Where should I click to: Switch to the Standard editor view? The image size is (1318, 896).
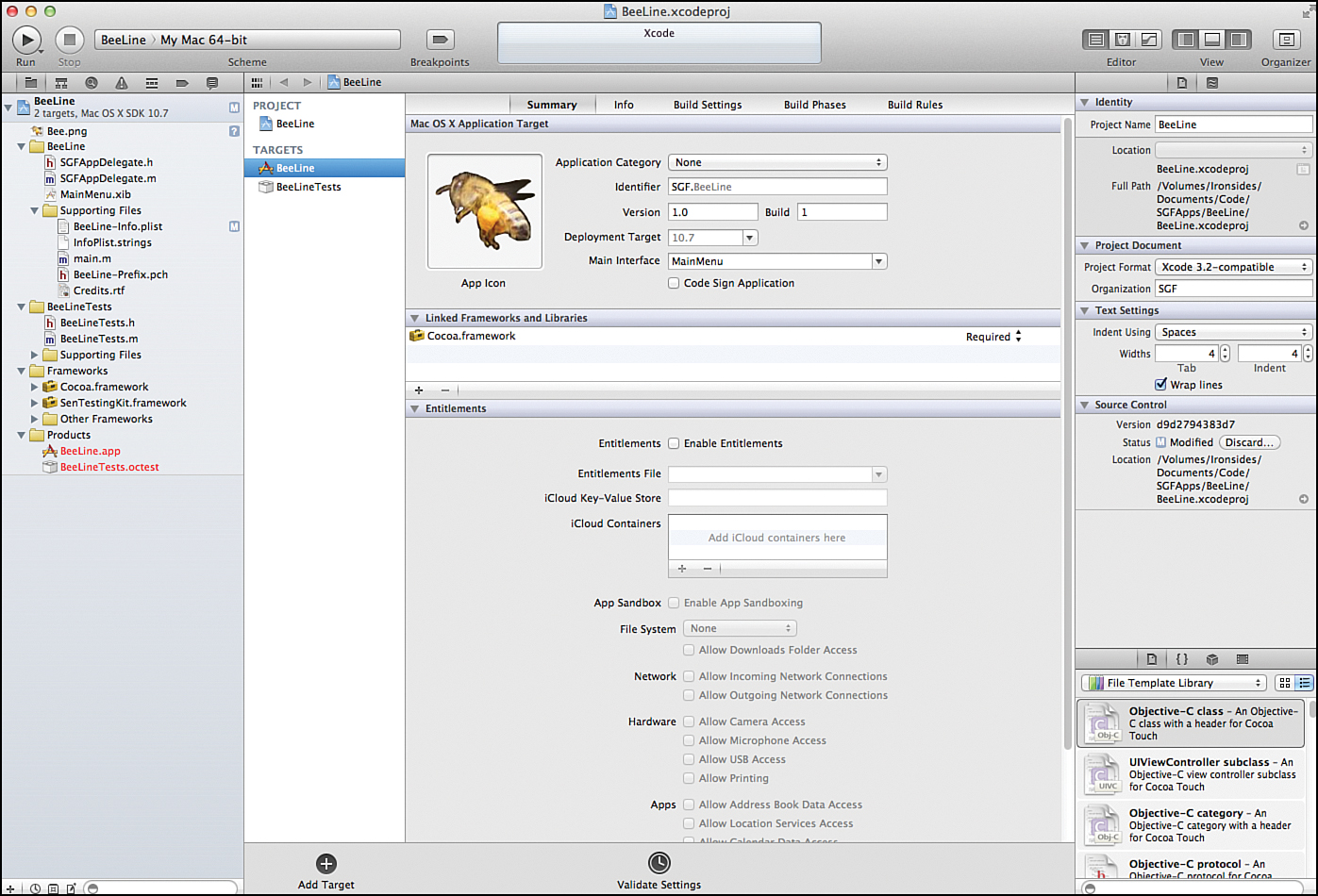click(x=1095, y=40)
